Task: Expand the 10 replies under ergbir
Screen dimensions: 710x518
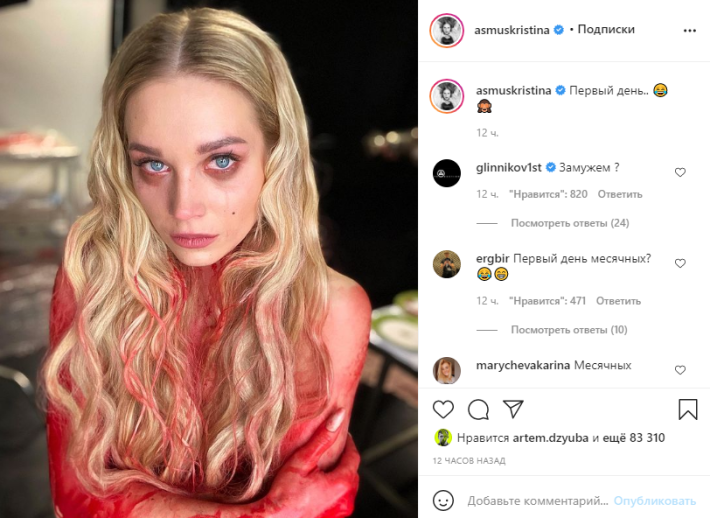Action: coord(569,330)
